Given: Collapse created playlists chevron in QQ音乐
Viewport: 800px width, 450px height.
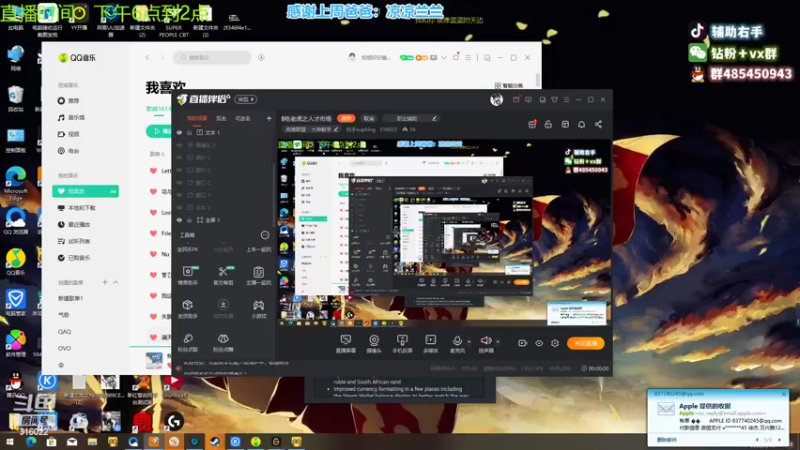Looking at the screenshot, I should coord(116,282).
